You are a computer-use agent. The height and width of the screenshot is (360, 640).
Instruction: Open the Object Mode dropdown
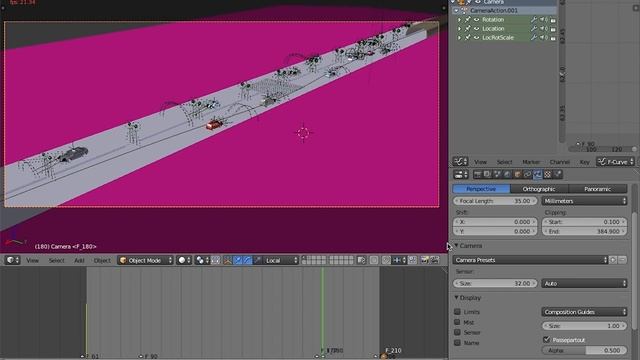pyautogui.click(x=145, y=260)
